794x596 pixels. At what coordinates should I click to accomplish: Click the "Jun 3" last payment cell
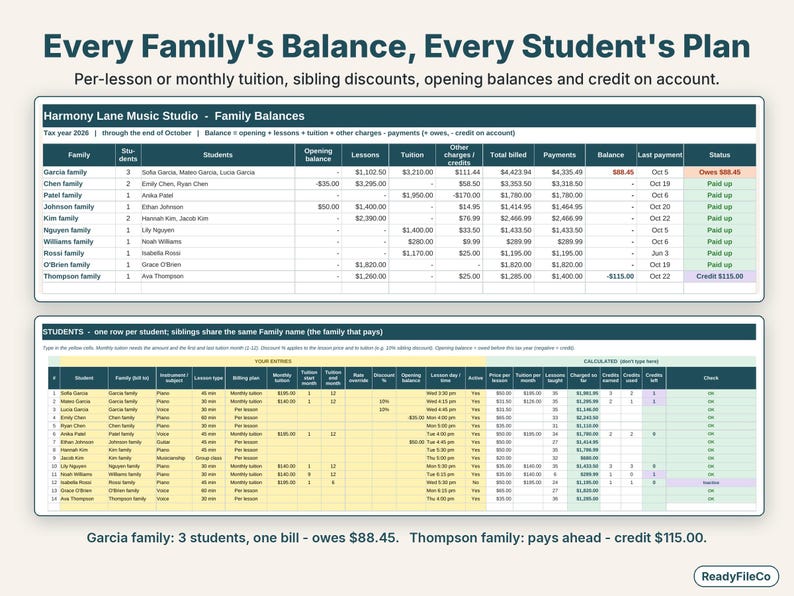coord(660,253)
